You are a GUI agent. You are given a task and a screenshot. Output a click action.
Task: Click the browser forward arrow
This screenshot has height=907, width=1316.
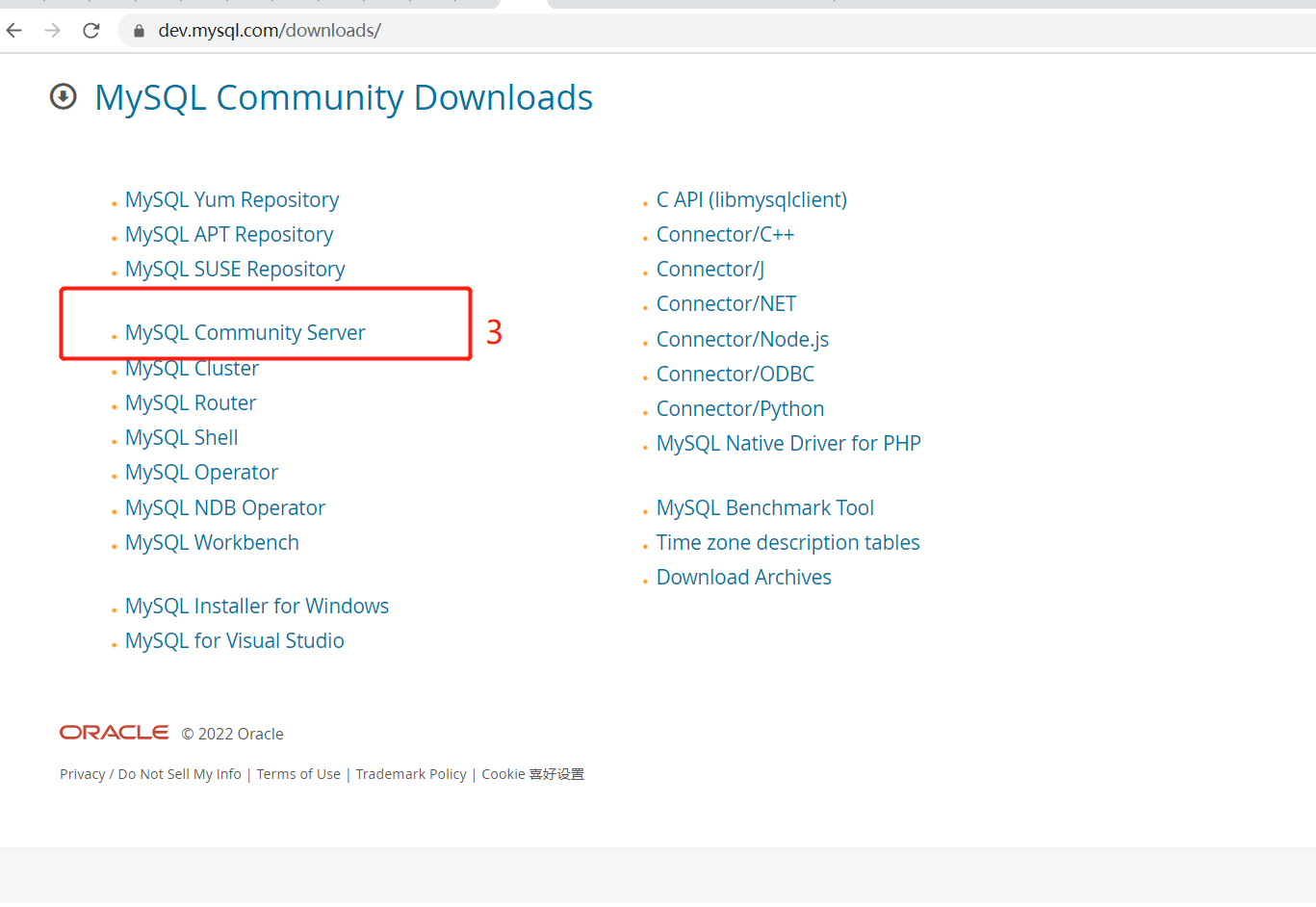[x=53, y=31]
